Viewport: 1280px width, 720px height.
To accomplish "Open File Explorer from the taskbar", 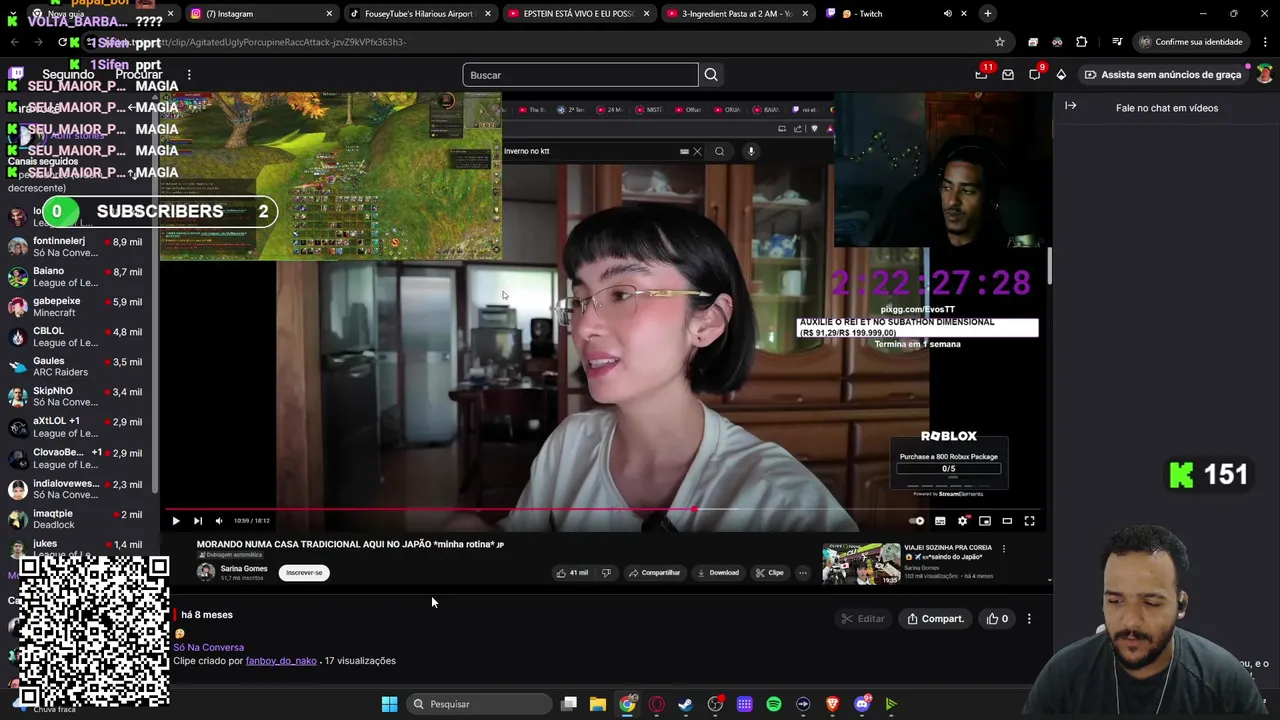I will tap(597, 704).
